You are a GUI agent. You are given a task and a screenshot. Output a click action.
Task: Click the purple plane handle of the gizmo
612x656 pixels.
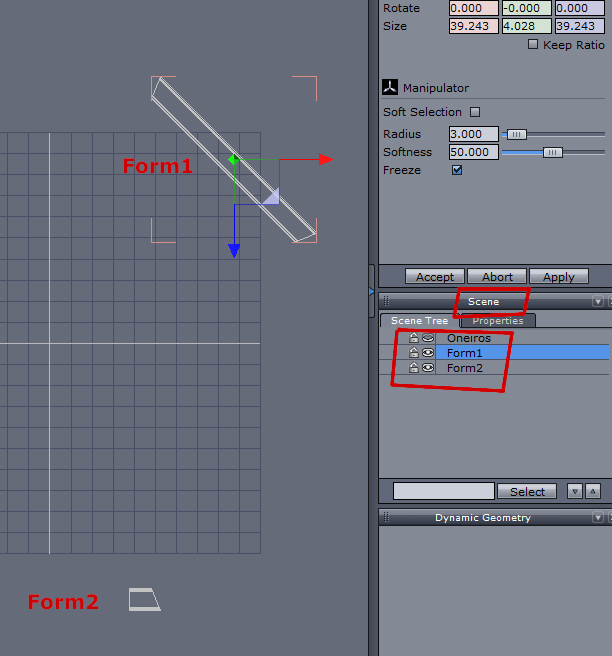coord(272,197)
